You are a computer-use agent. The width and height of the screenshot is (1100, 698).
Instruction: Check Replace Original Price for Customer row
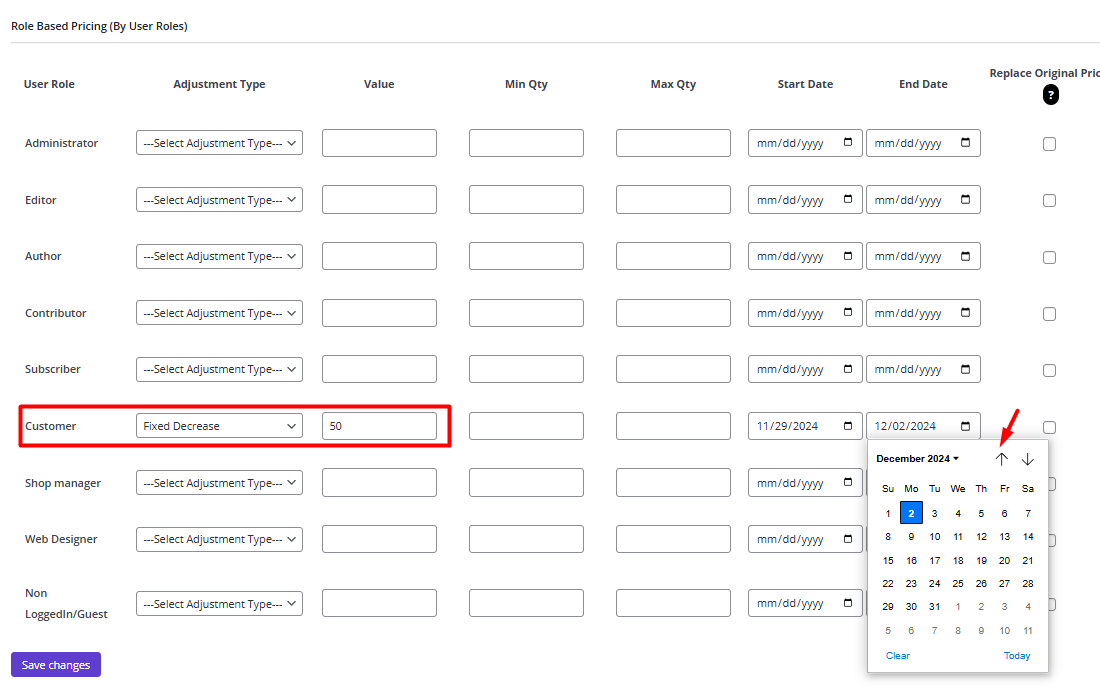click(1049, 427)
